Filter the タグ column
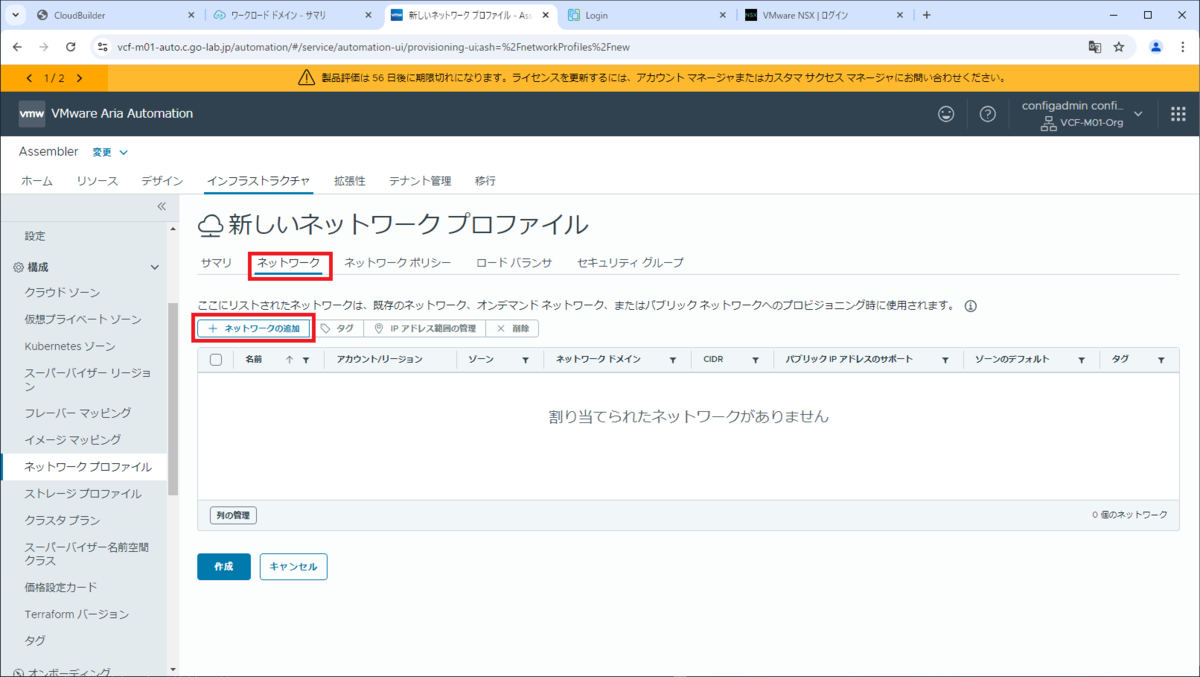The height and width of the screenshot is (677, 1200). 1161,360
